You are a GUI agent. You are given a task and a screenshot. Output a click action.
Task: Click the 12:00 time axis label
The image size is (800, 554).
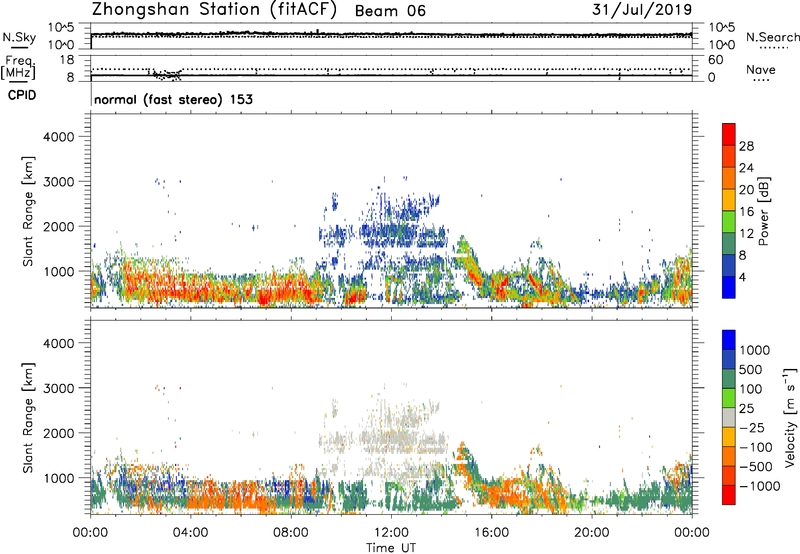391,533
